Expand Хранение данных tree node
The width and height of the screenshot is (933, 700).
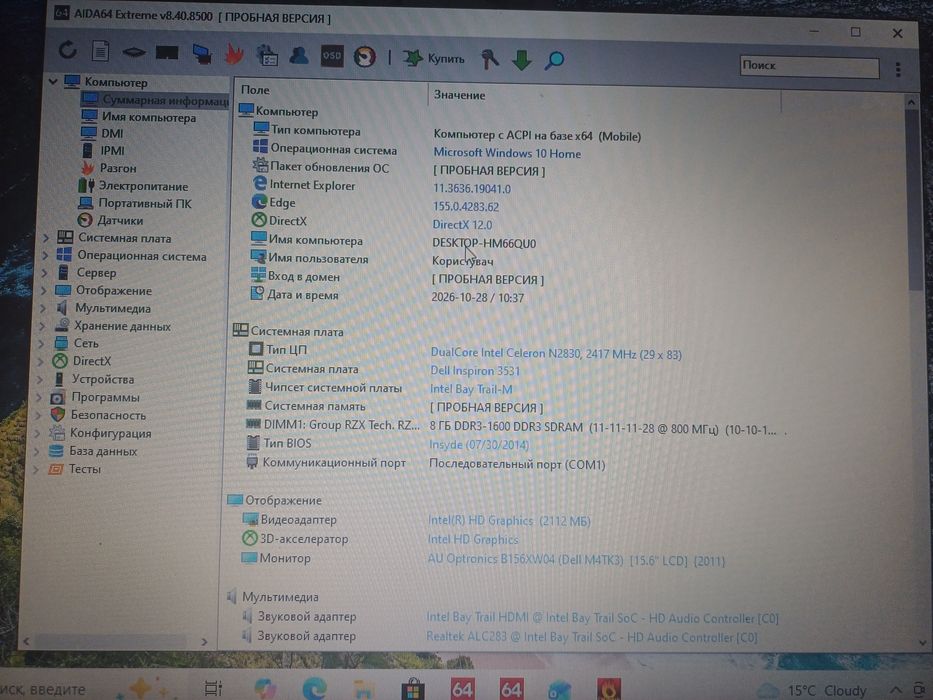coord(42,326)
